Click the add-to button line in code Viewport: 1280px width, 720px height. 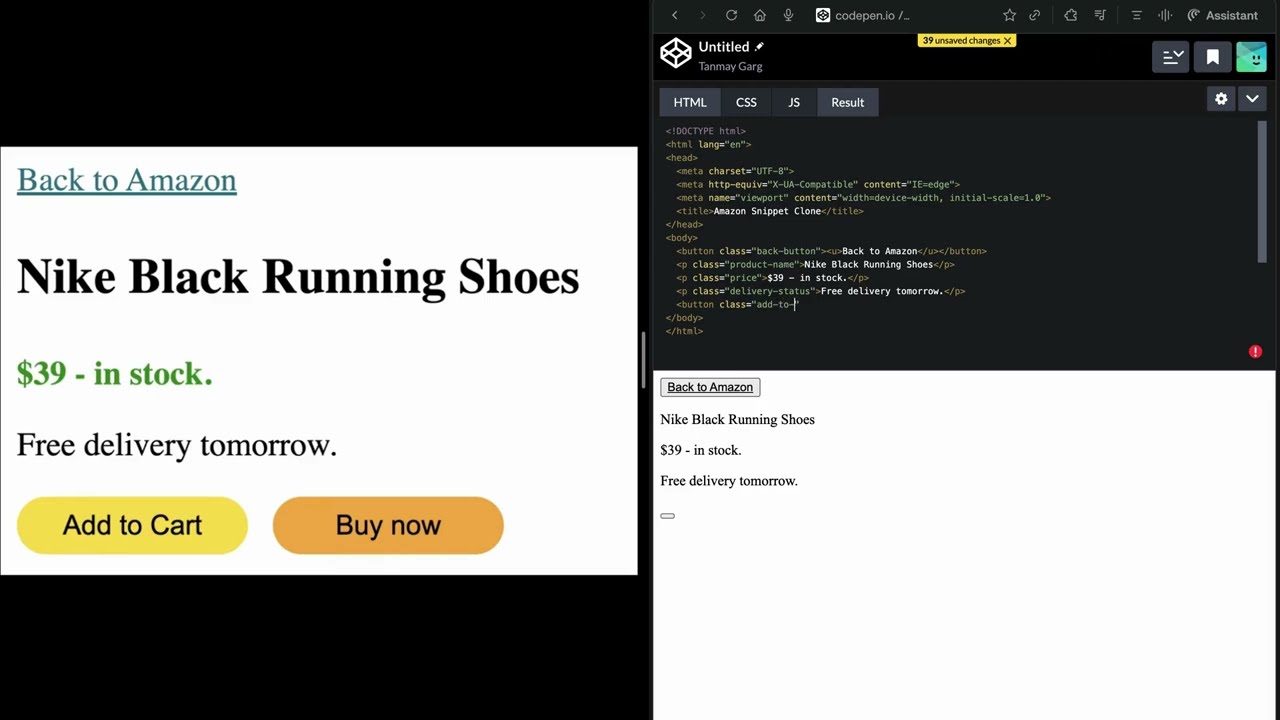[737, 304]
